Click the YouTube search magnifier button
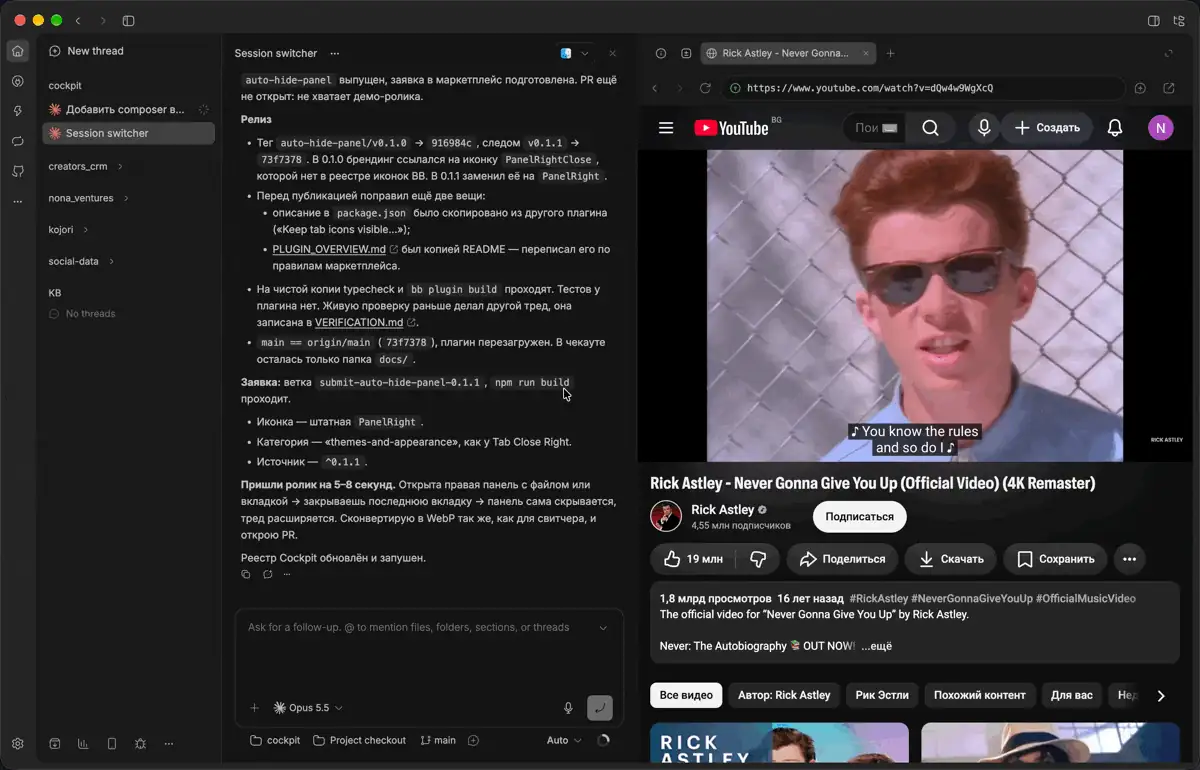The height and width of the screenshot is (770, 1200). (930, 128)
